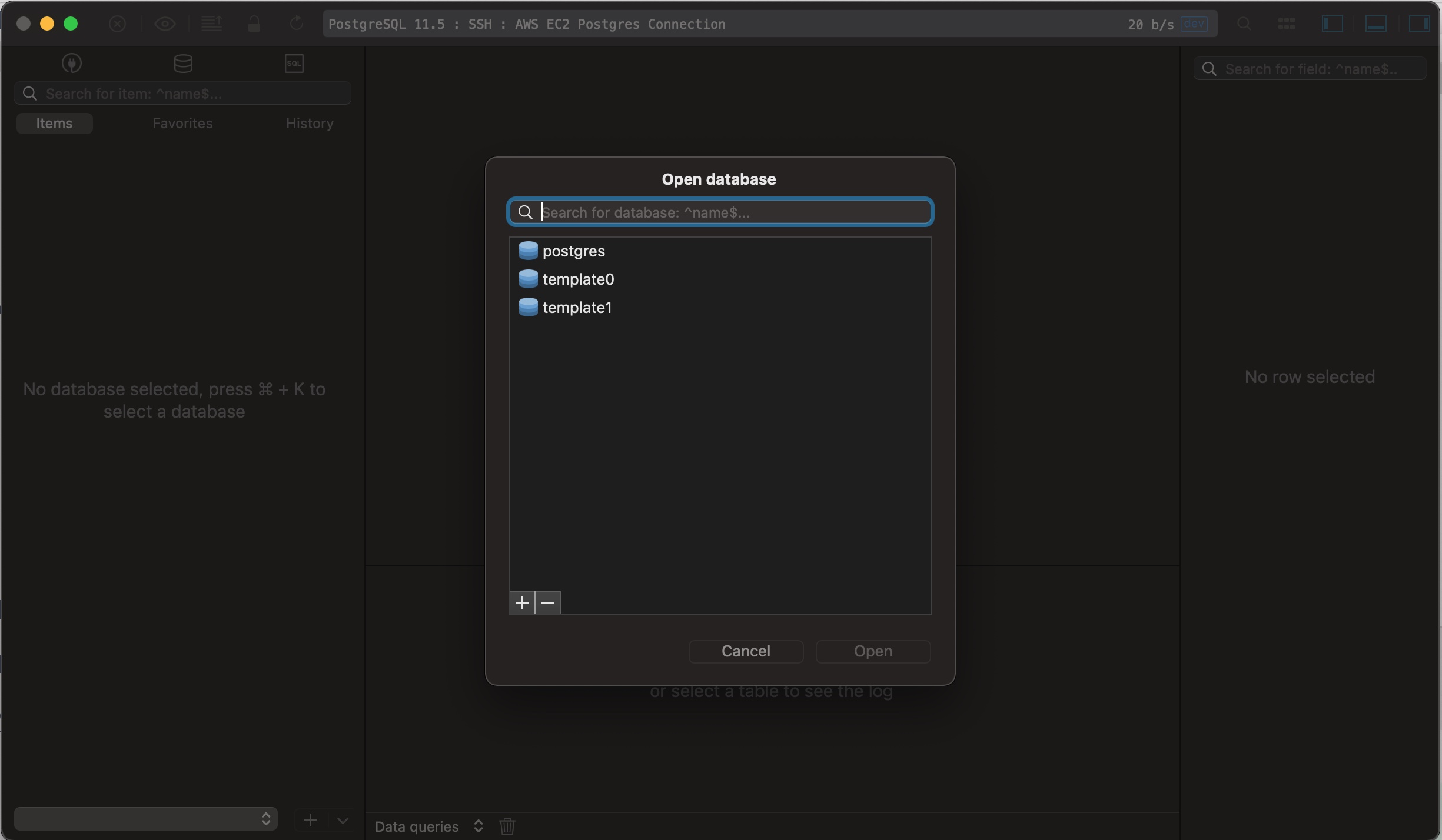Click the refresh icon in toolbar

(x=297, y=24)
